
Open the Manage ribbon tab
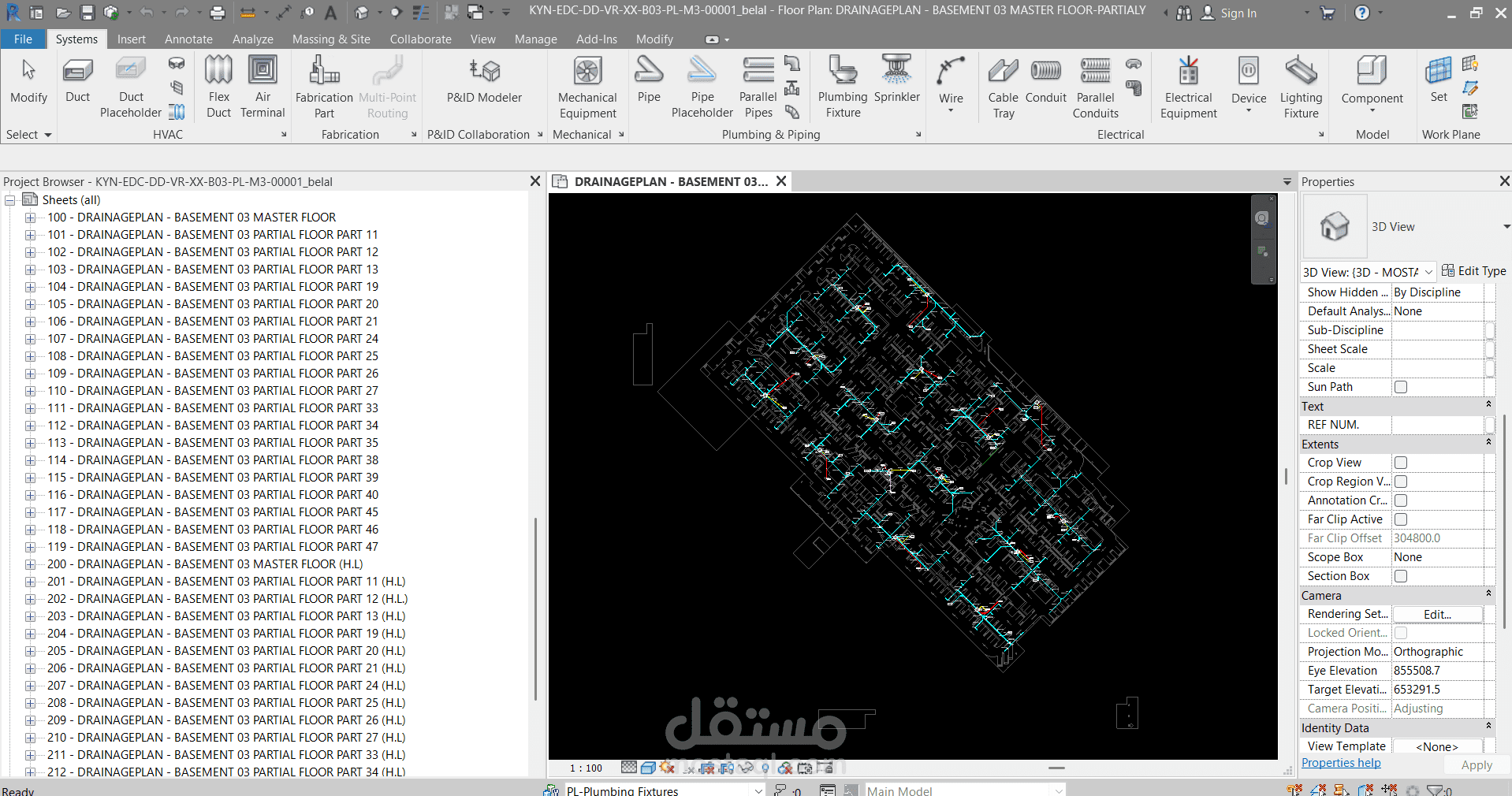(535, 39)
